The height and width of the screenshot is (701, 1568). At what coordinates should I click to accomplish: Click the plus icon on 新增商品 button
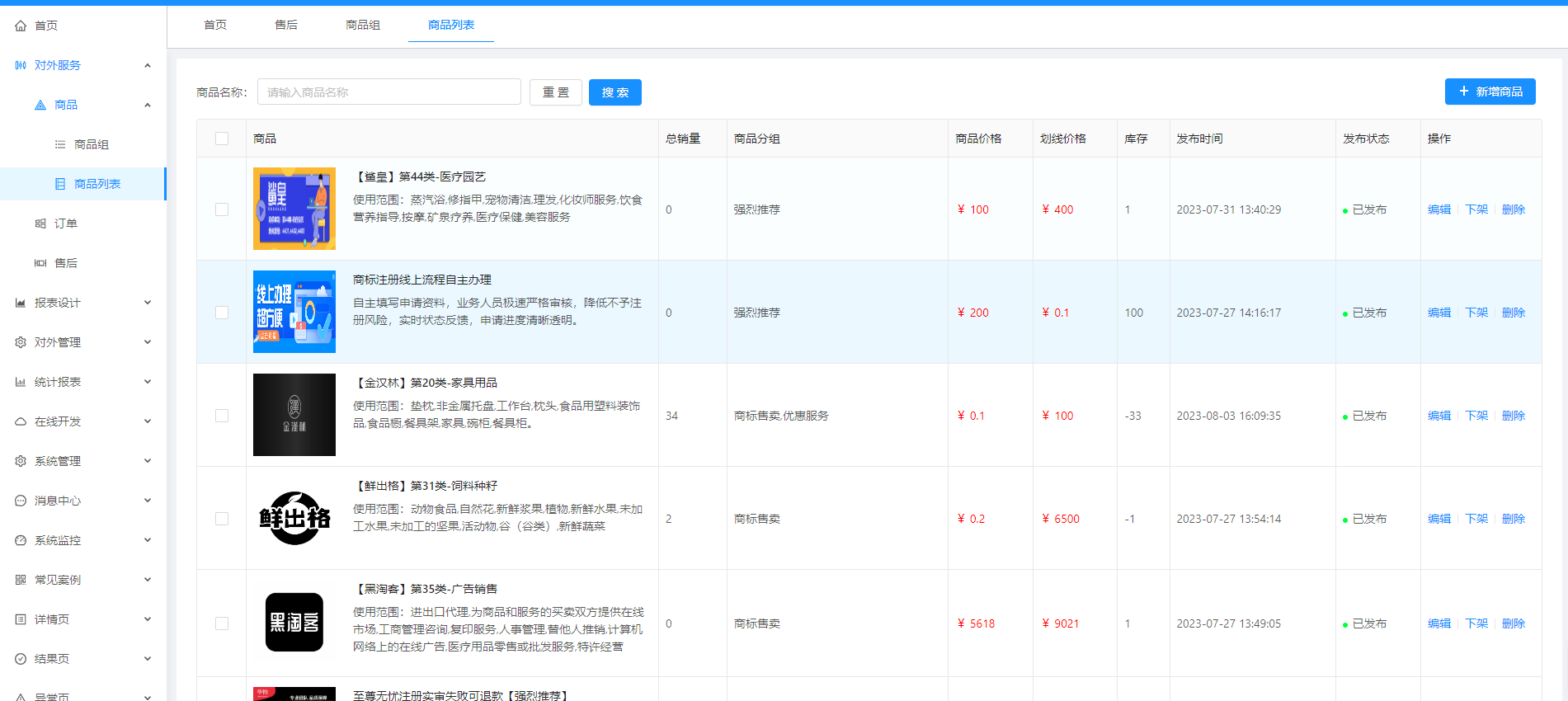pos(1464,92)
